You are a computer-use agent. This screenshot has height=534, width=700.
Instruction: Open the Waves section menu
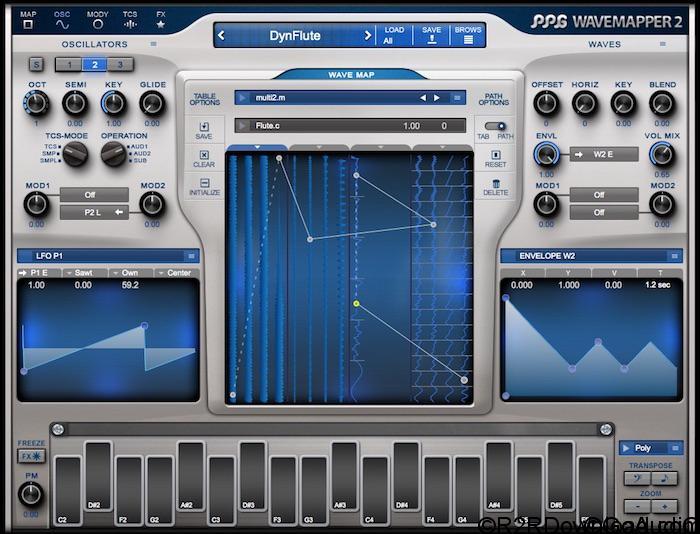tap(662, 44)
